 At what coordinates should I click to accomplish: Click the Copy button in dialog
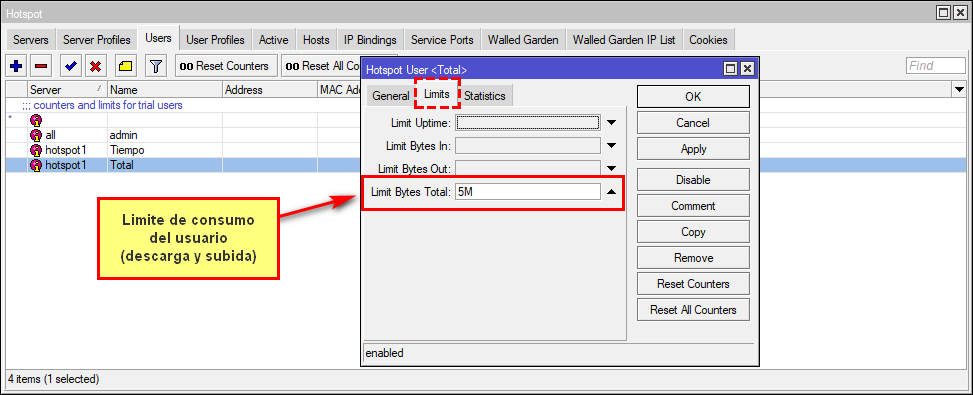(693, 232)
